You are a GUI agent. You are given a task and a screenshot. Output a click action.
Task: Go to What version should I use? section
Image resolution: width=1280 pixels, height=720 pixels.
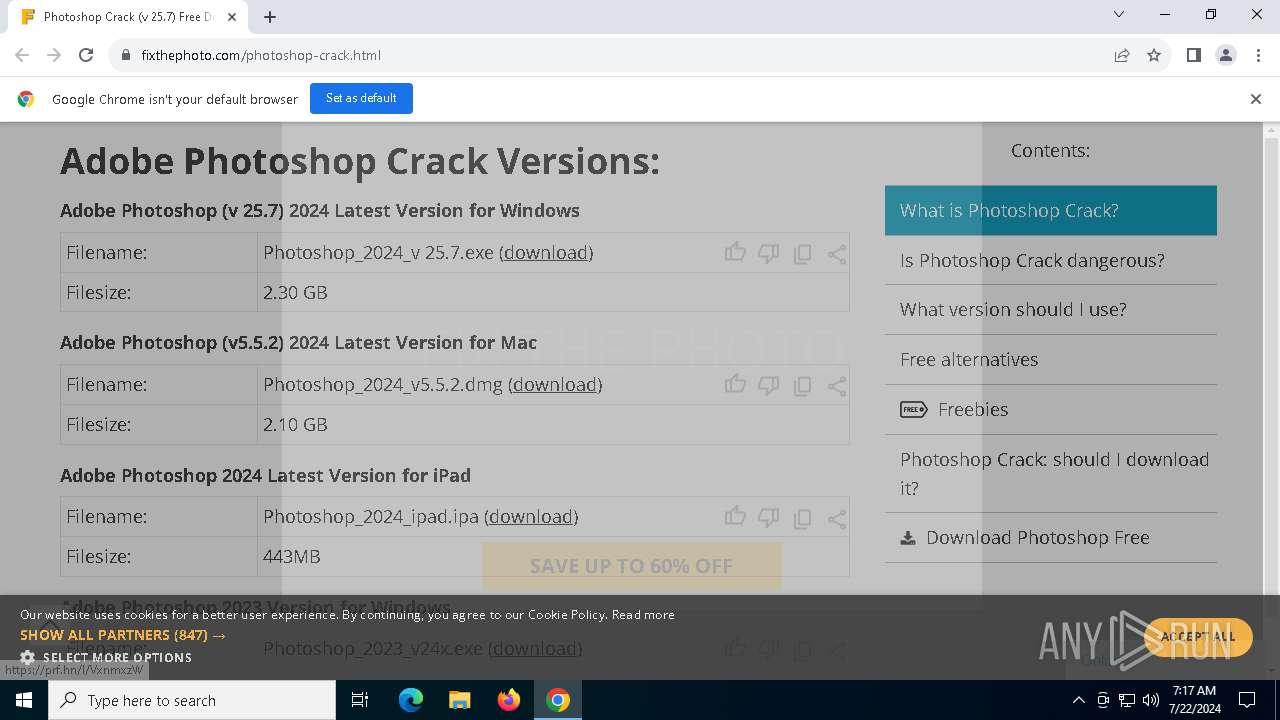pos(1051,309)
